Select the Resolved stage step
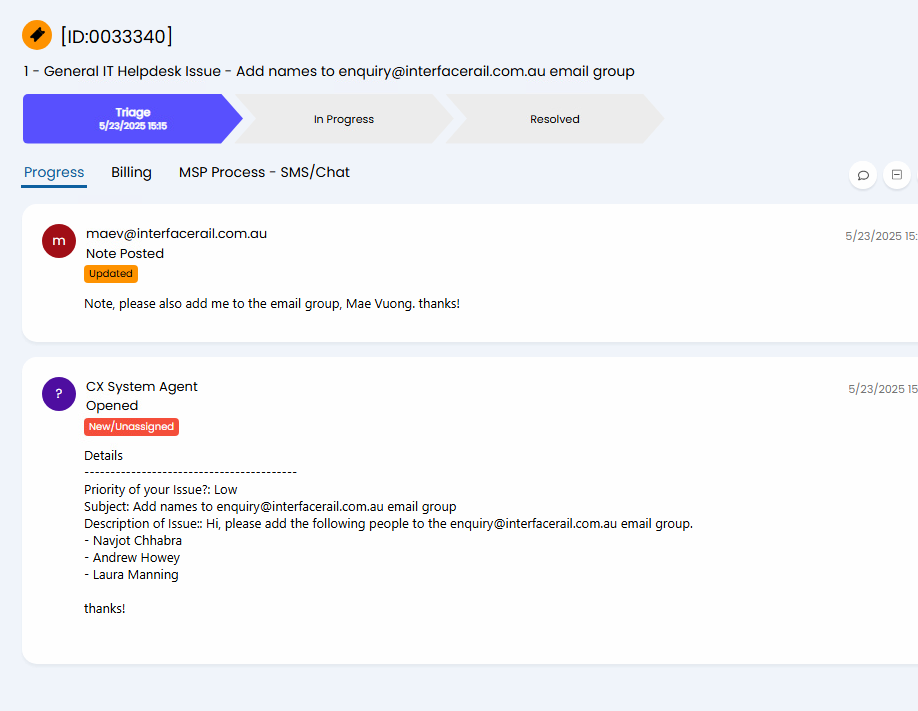Viewport: 918px width, 711px height. [554, 119]
